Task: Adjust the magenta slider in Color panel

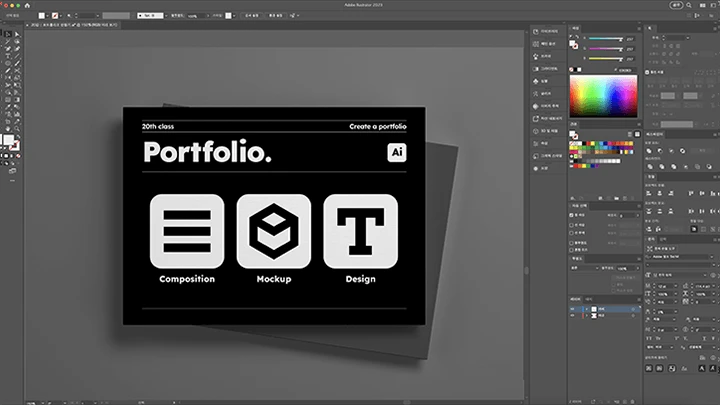Action: coord(606,49)
